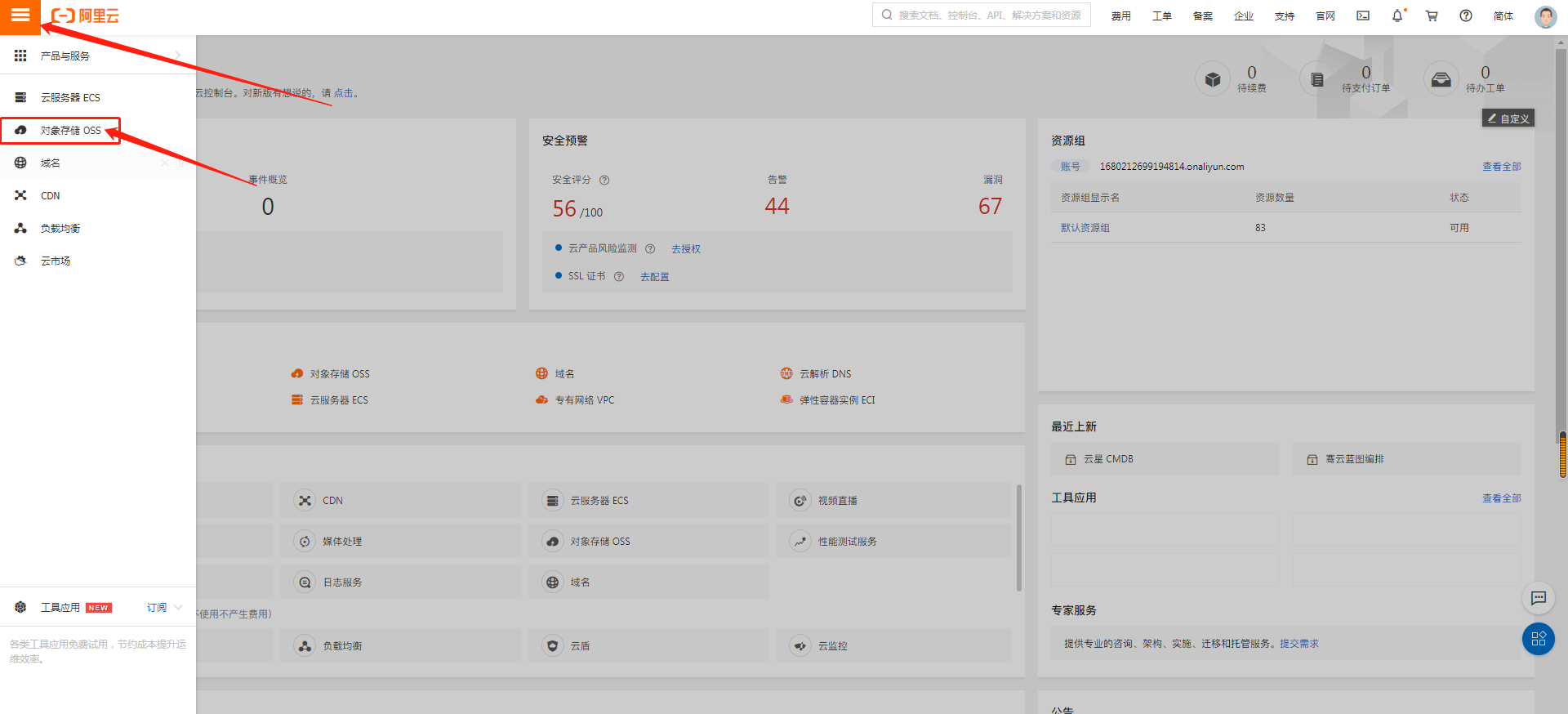Open the 企业 top menu
This screenshot has width=1568, height=714.
(x=1243, y=16)
